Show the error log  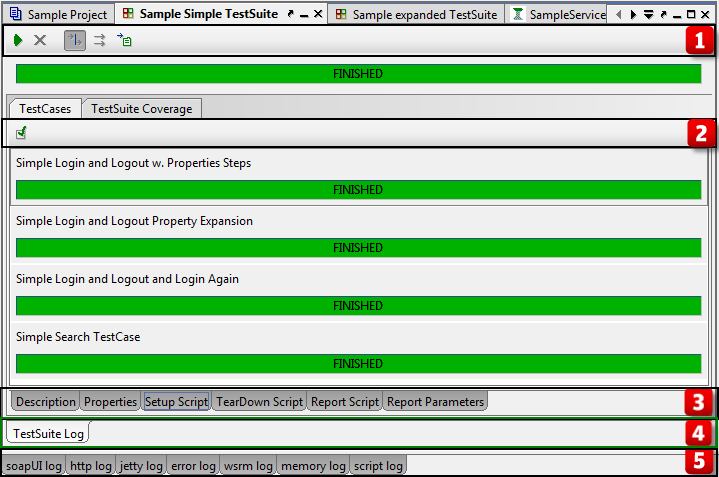coord(193,466)
